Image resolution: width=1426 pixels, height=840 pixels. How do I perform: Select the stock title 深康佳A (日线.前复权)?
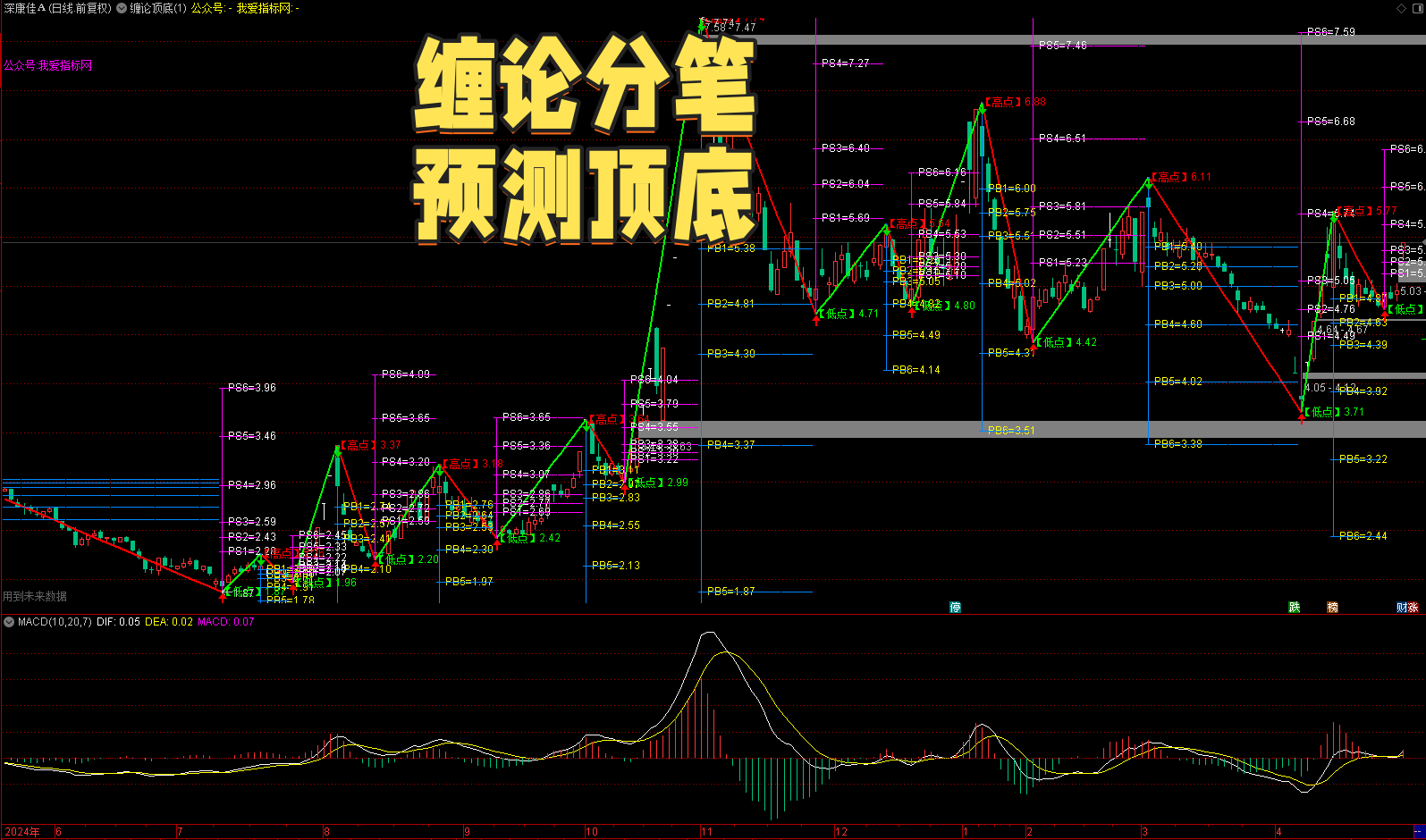(x=58, y=8)
